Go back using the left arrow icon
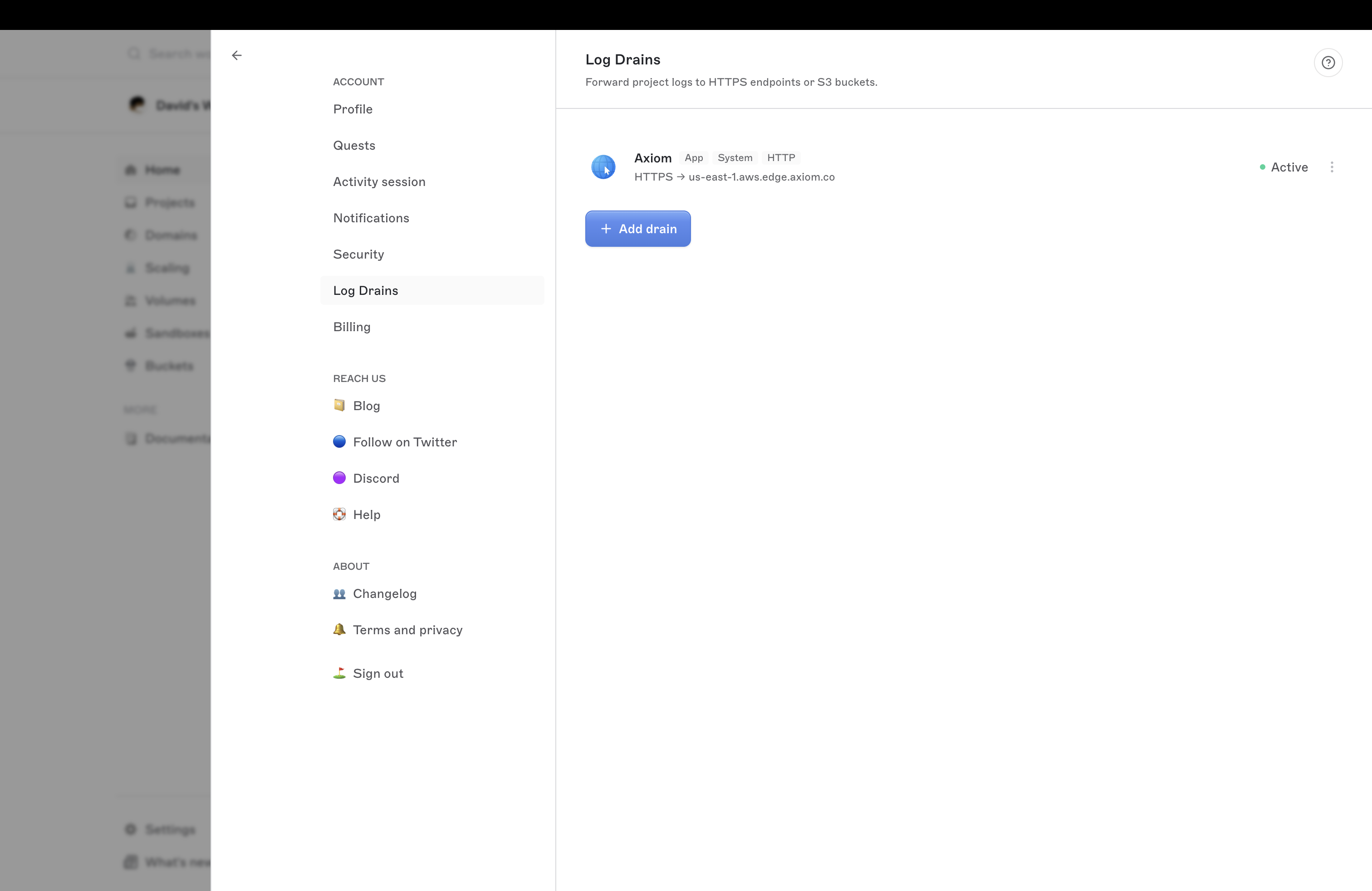Viewport: 1372px width, 891px height. [236, 55]
